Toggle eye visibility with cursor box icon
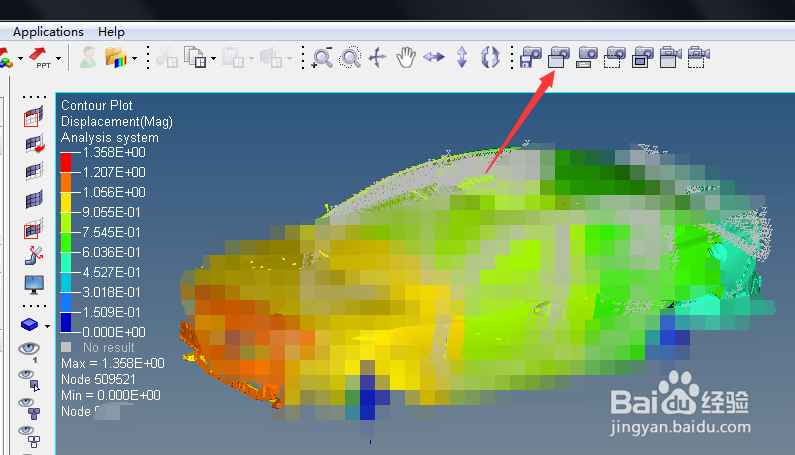Screen dimensions: 795x455 coord(29,380)
